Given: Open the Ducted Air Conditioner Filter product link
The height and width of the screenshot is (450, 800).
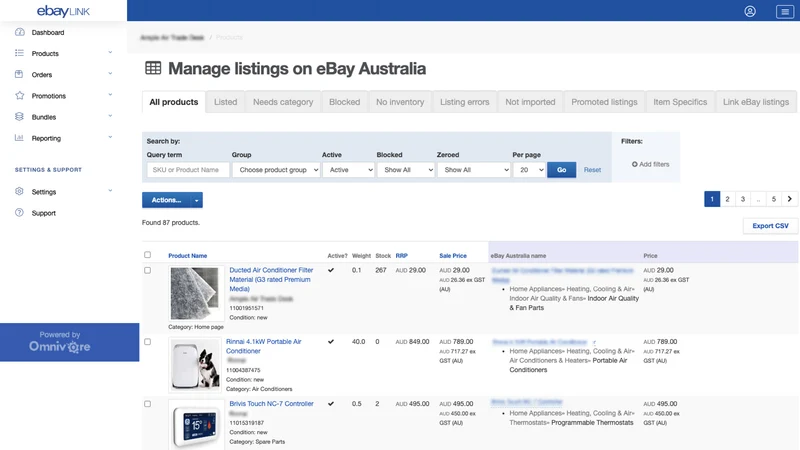Looking at the screenshot, I should (x=271, y=280).
